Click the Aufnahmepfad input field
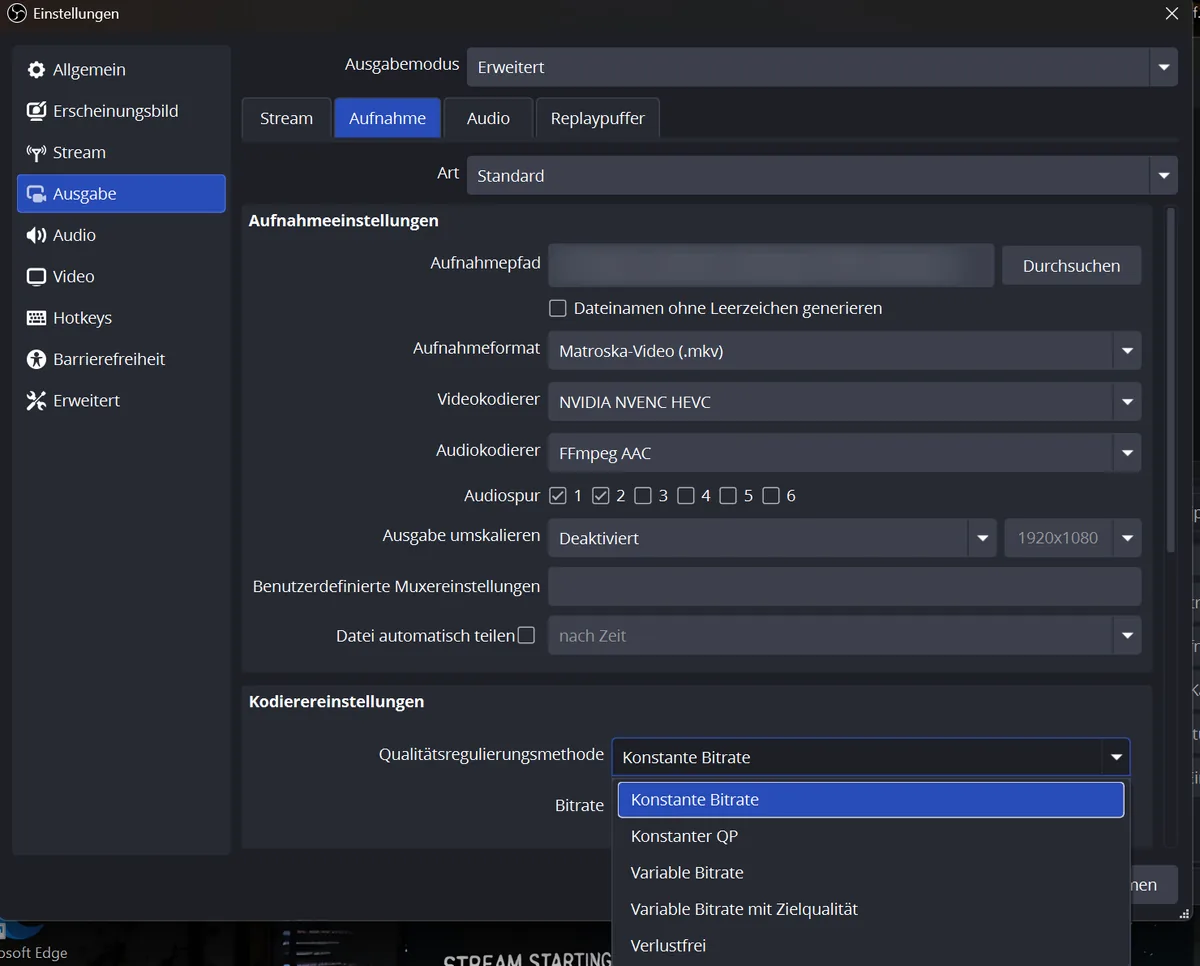This screenshot has width=1200, height=966. (771, 265)
